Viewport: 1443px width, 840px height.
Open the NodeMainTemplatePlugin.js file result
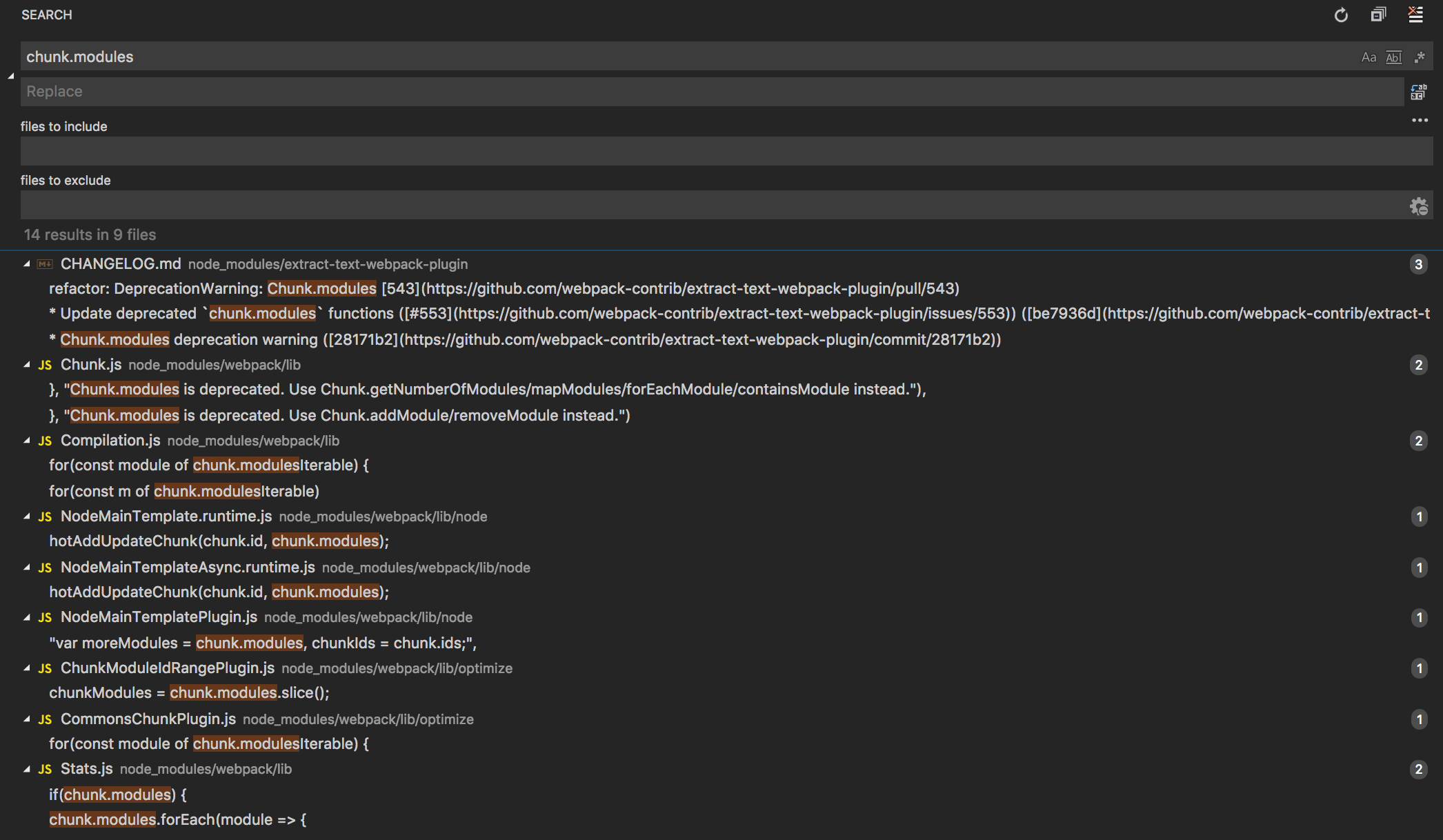[159, 617]
